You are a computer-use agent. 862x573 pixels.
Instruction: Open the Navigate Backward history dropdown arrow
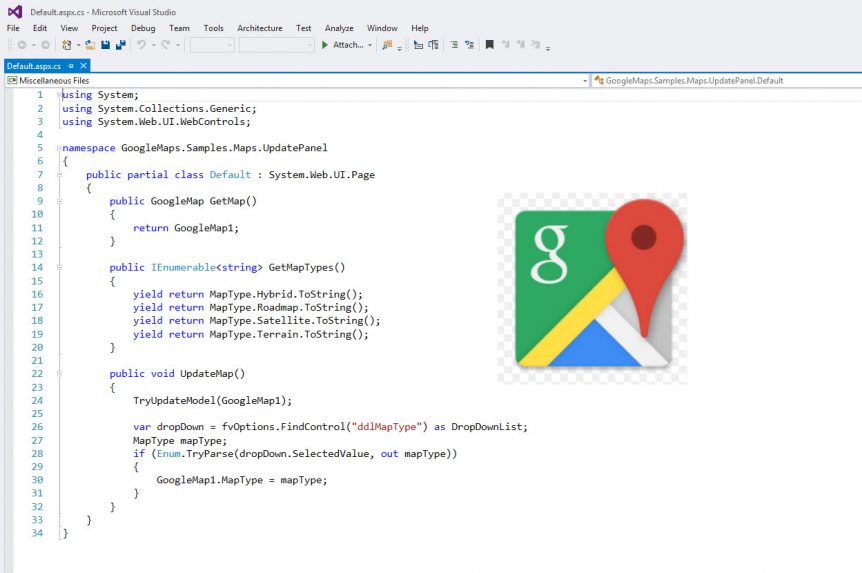click(x=34, y=46)
